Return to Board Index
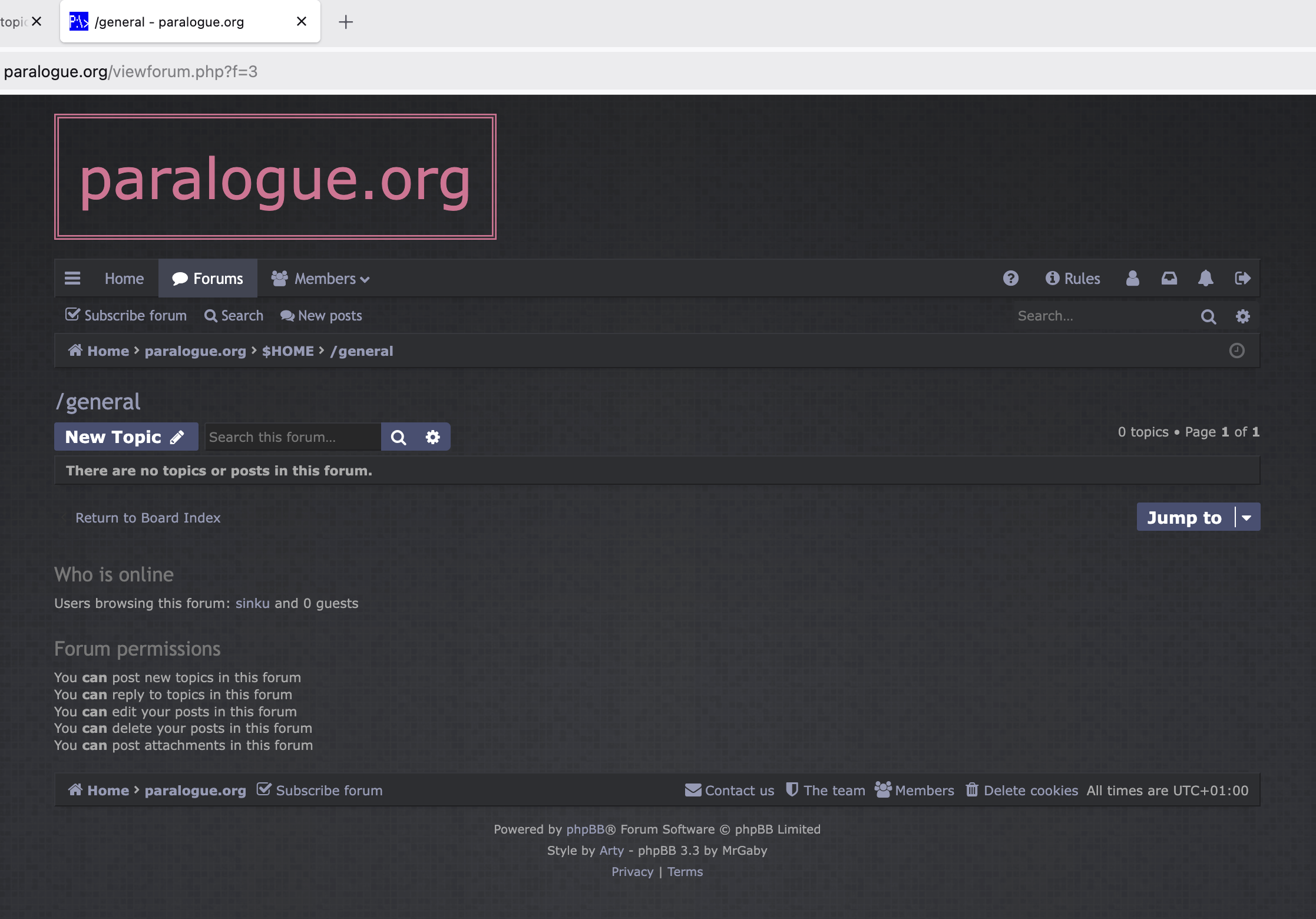Screen dimensions: 1316x919 148,518
